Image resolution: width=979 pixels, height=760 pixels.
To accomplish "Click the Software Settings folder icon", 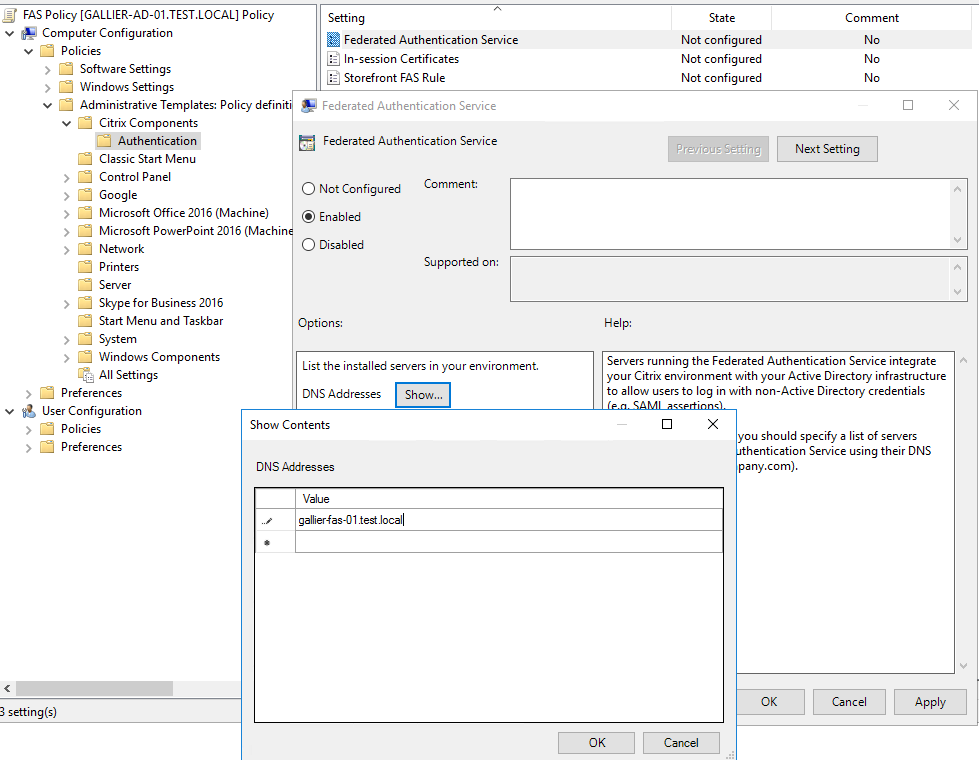I will click(66, 69).
